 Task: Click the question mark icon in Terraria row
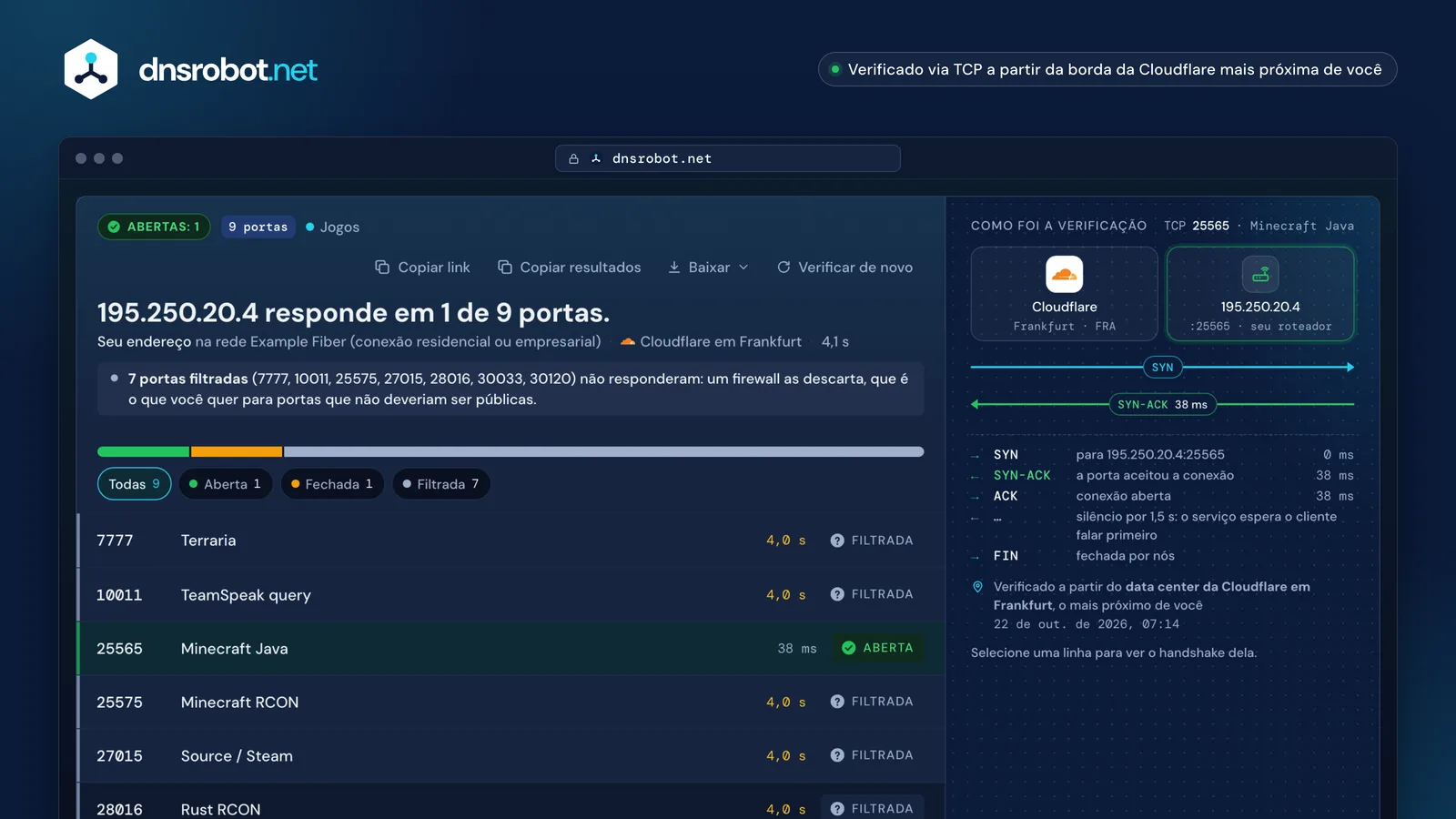(x=837, y=541)
